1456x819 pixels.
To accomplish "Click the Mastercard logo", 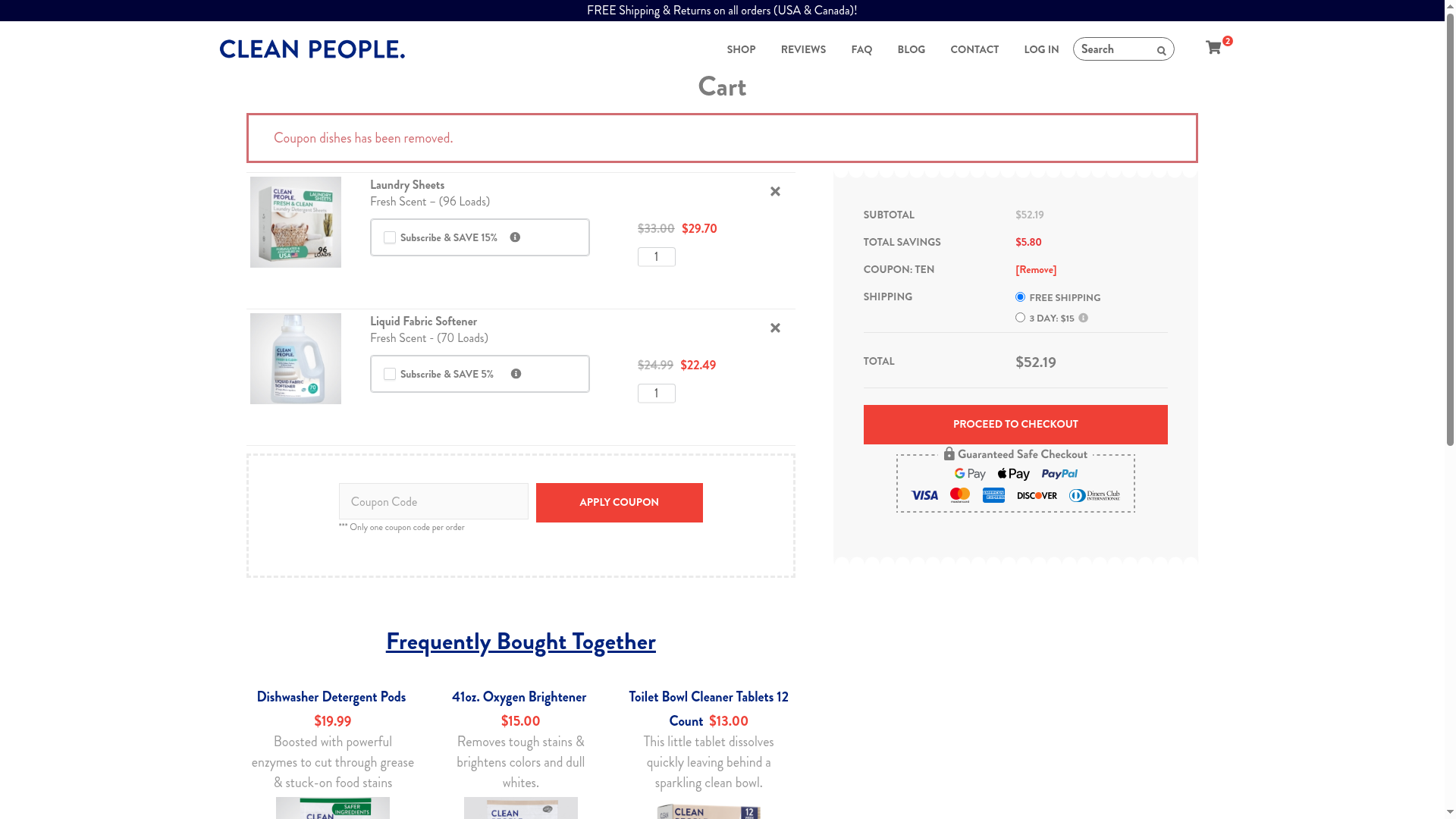I will 960,495.
